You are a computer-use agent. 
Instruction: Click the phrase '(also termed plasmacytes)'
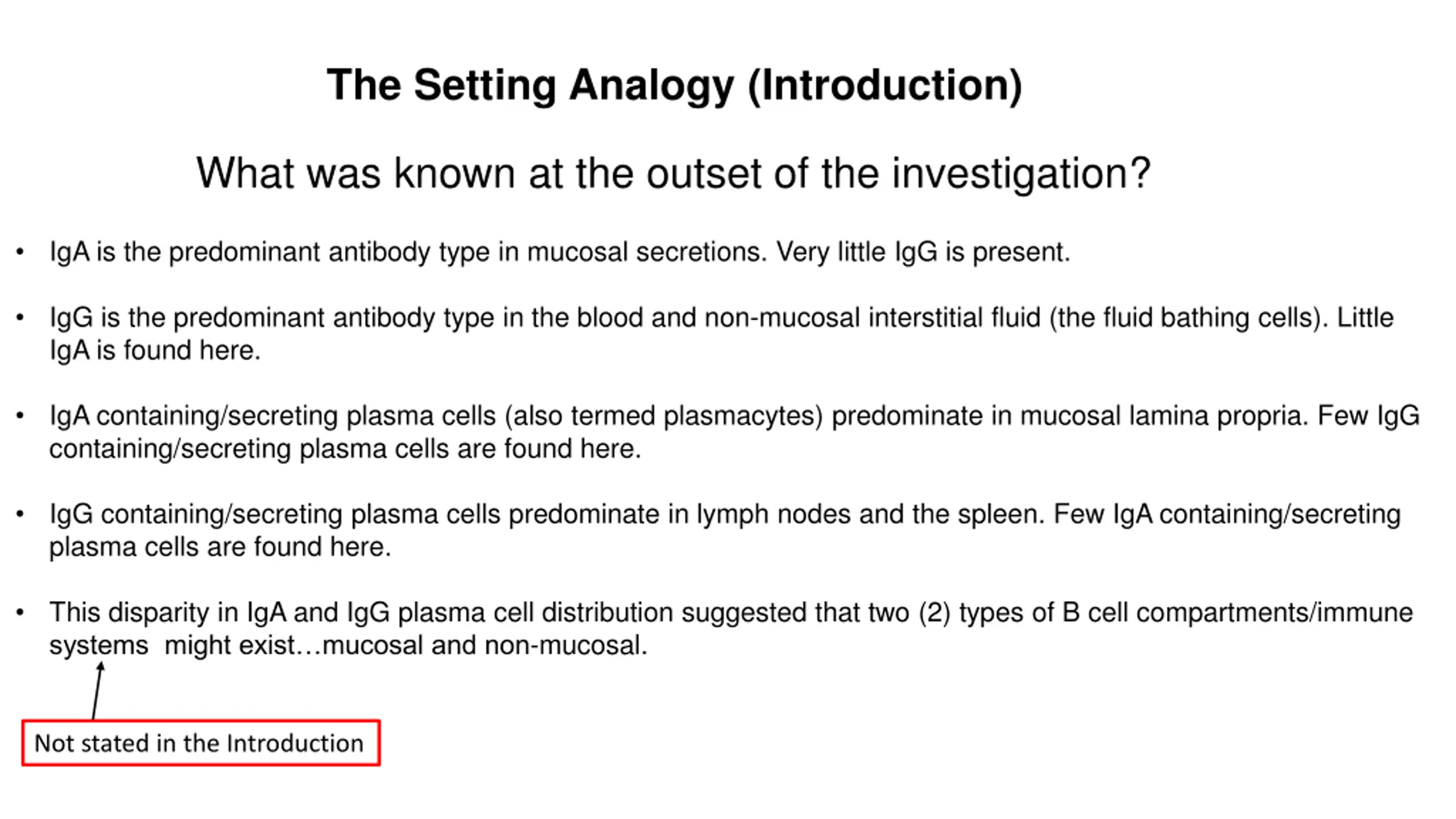point(664,416)
